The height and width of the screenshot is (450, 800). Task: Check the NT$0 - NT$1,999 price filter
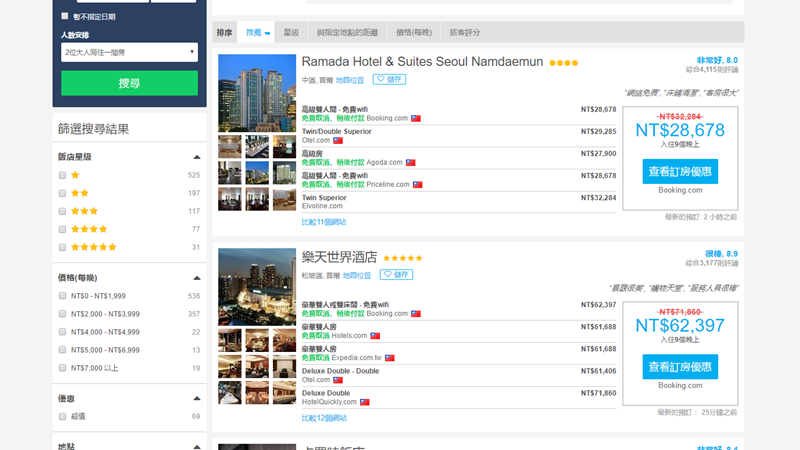pos(62,296)
